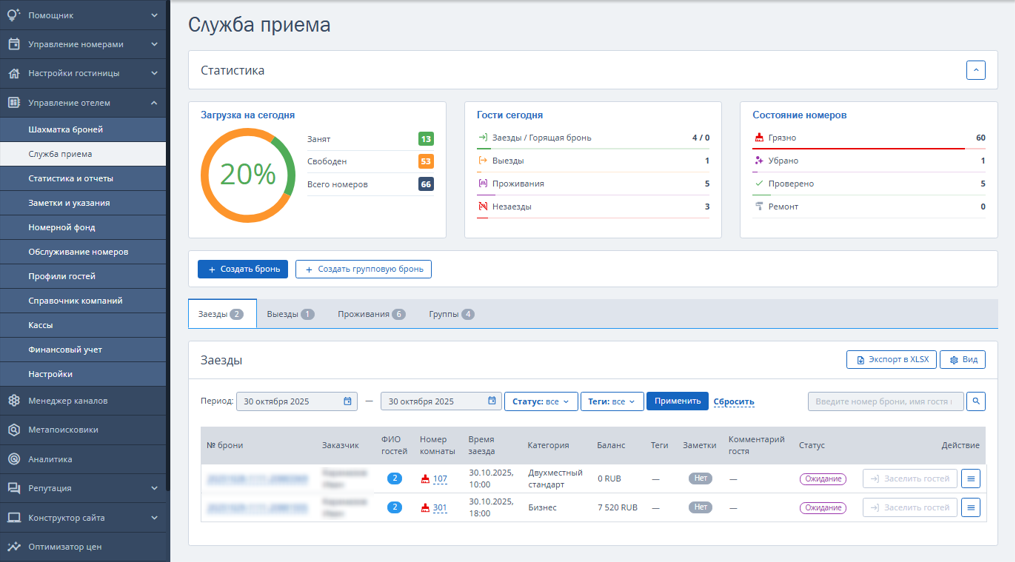Screen dimensions: 1015x562
Task: Click the Channel Manager snowflake icon
Action: tap(14, 401)
